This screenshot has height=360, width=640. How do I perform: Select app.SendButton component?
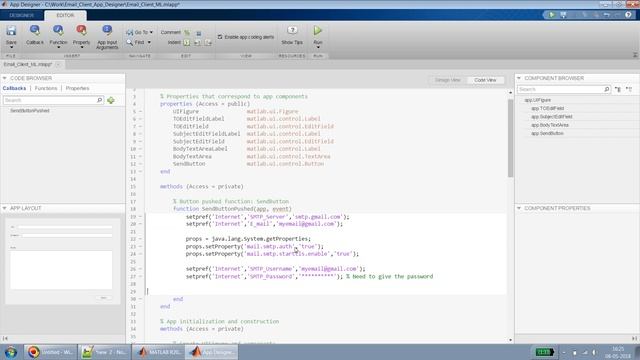(x=547, y=133)
